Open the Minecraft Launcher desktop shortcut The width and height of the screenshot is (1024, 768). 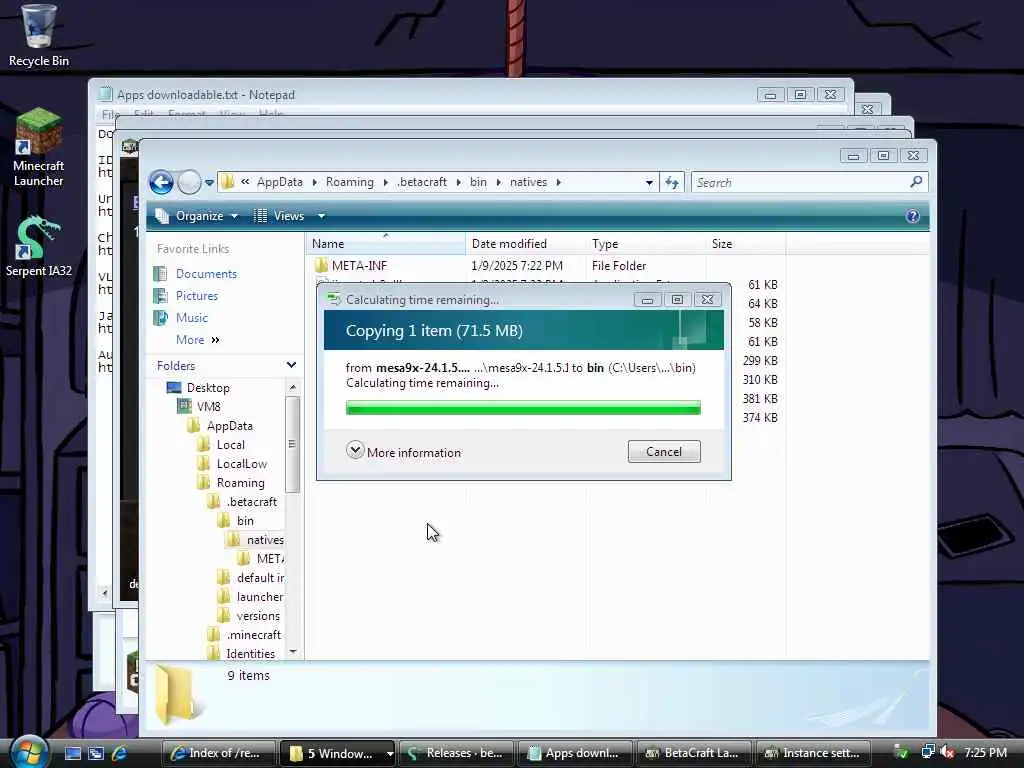pyautogui.click(x=39, y=148)
